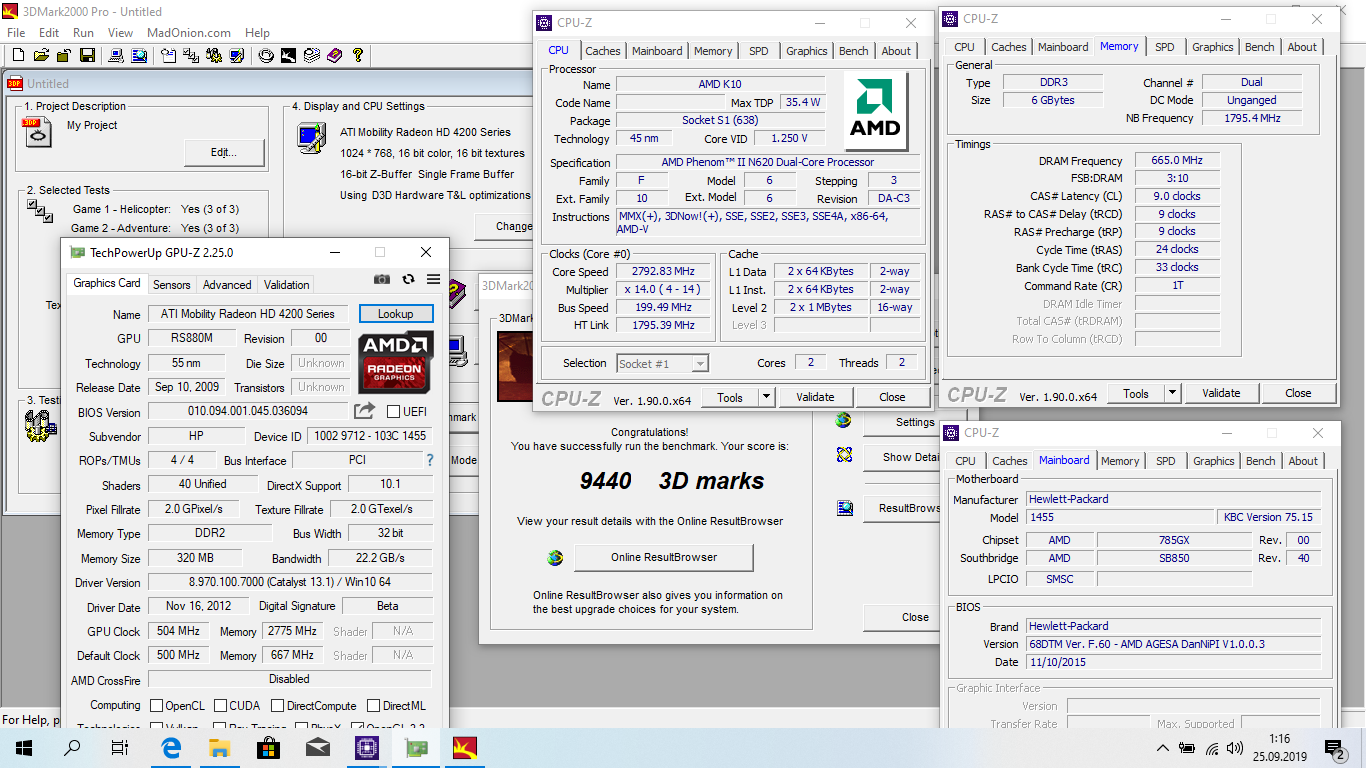
Task: Click the AMD logo in CPU-Z CPU tab
Action: coord(875,111)
